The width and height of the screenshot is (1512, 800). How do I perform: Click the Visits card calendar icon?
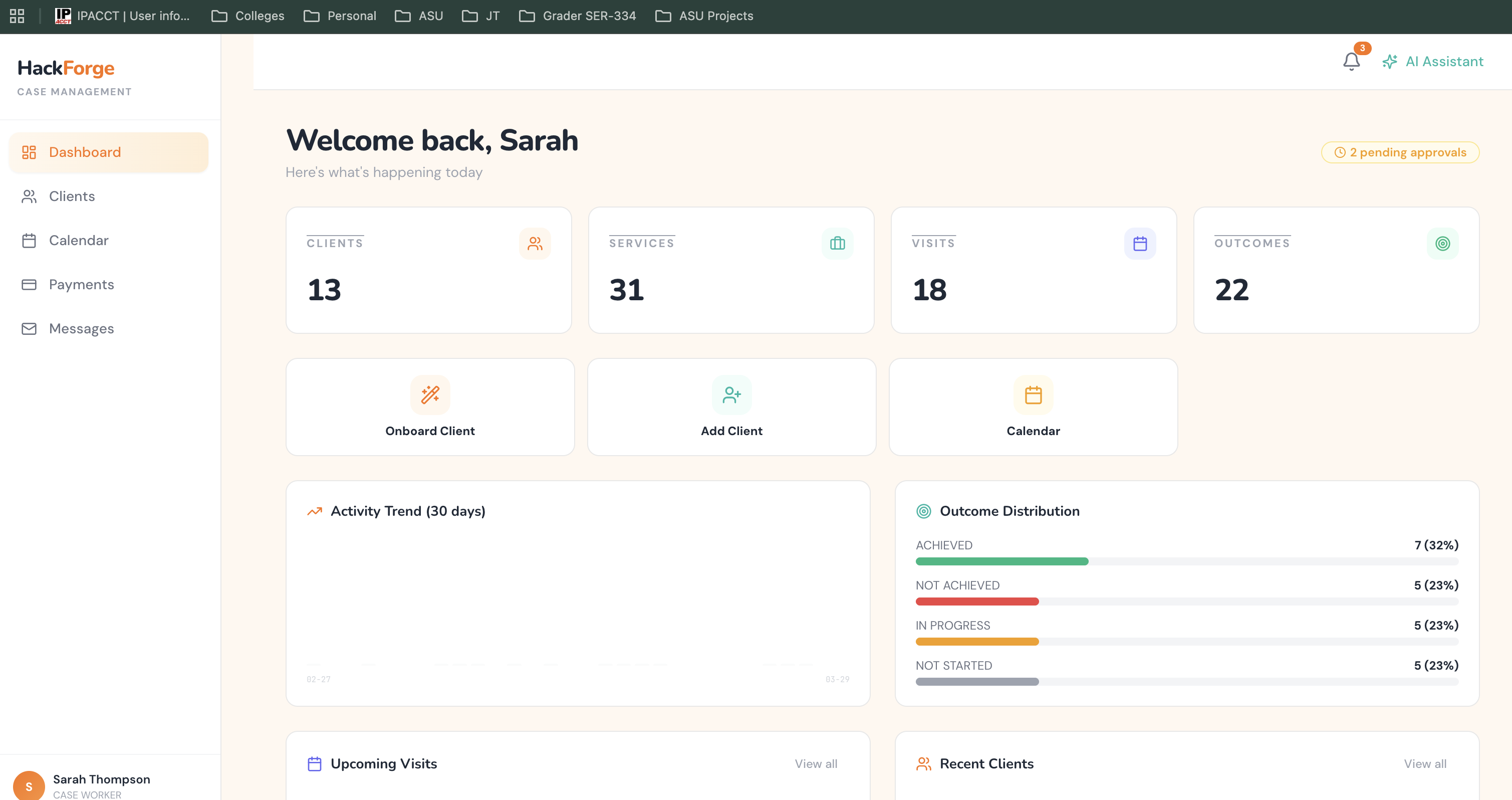1139,243
